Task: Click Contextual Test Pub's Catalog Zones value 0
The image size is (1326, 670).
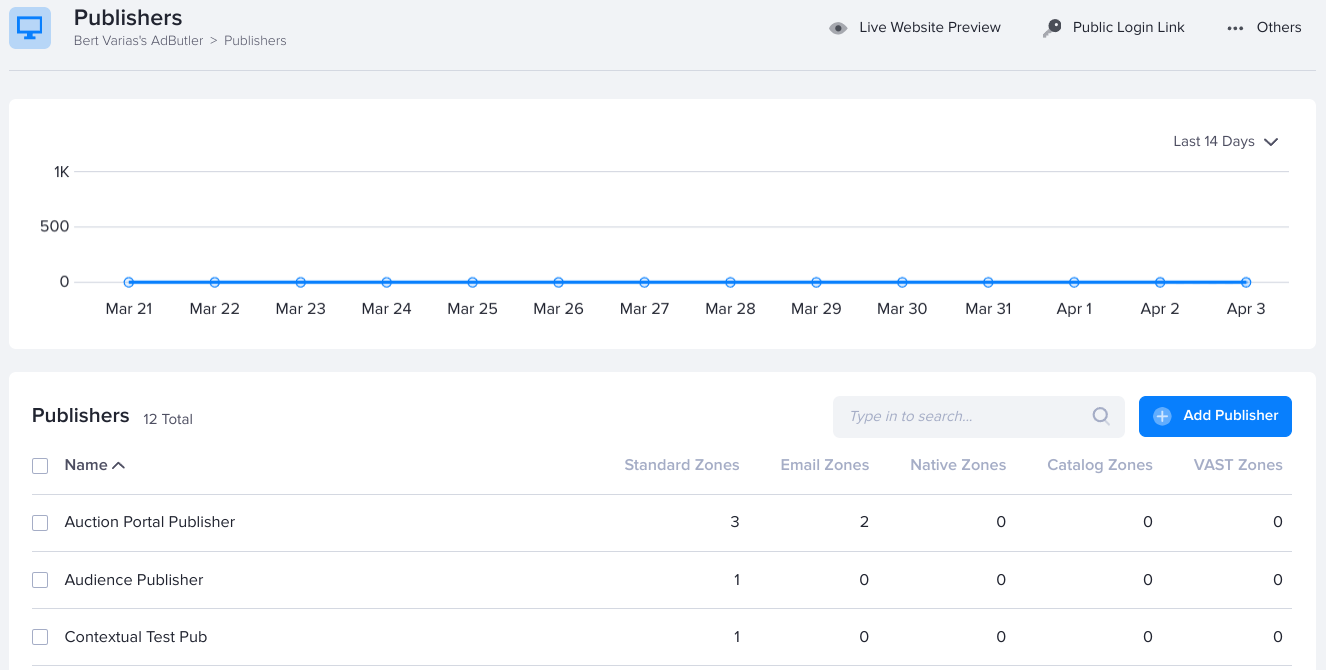Action: (x=1148, y=637)
